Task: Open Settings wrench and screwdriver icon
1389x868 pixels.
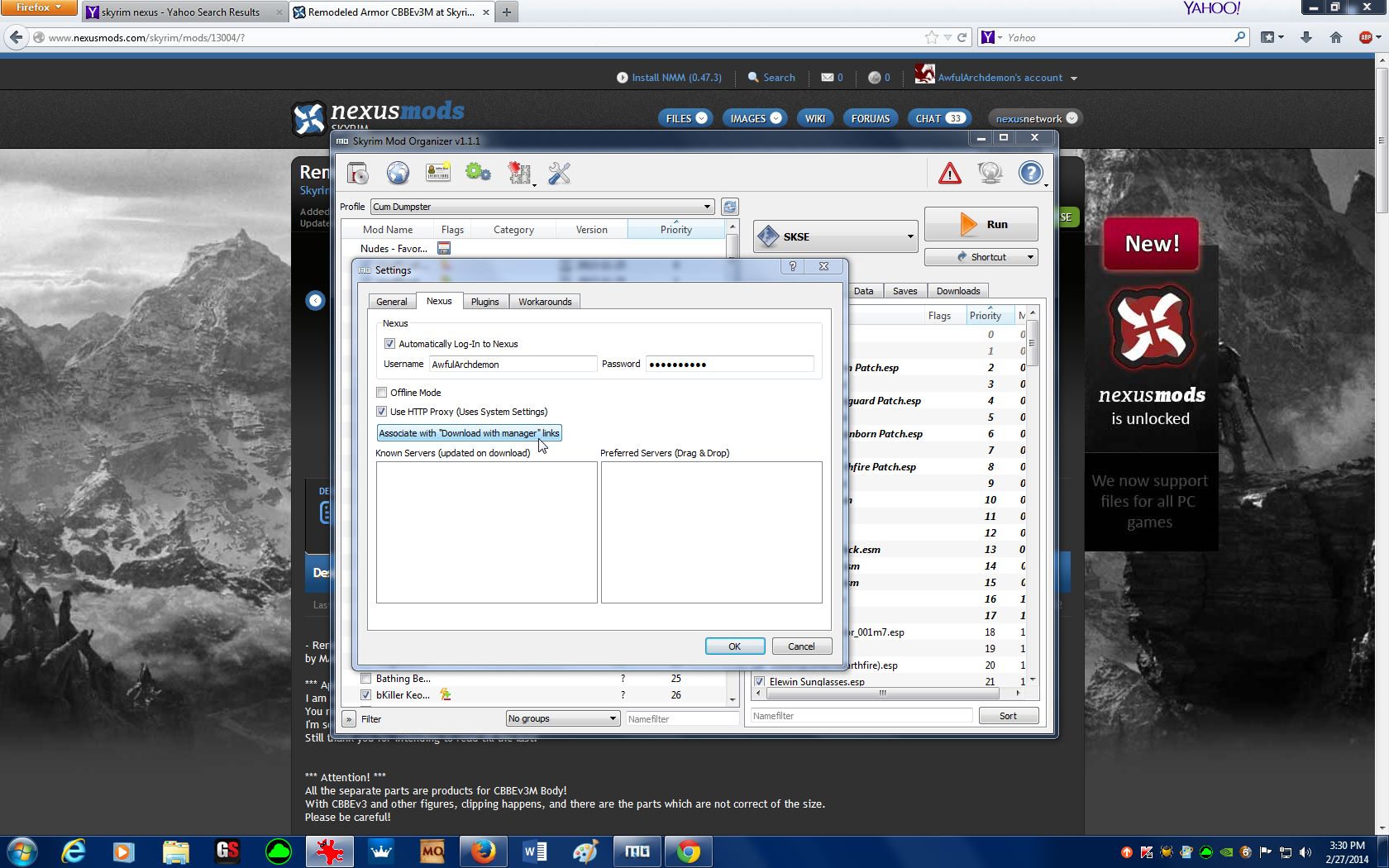Action: 559,173
